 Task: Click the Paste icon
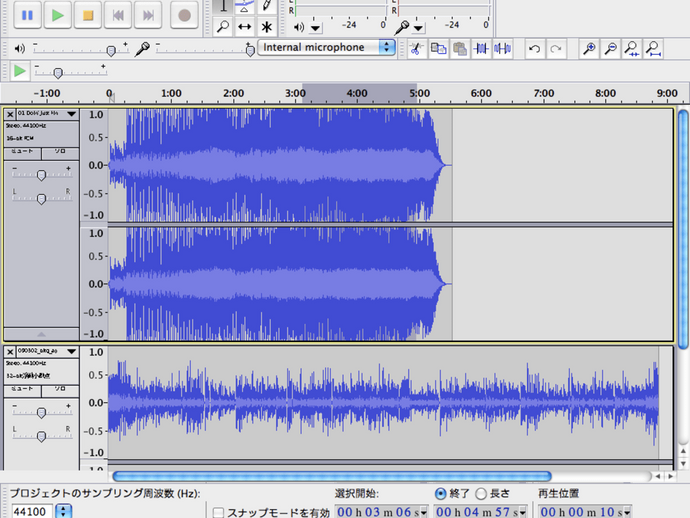tap(459, 48)
